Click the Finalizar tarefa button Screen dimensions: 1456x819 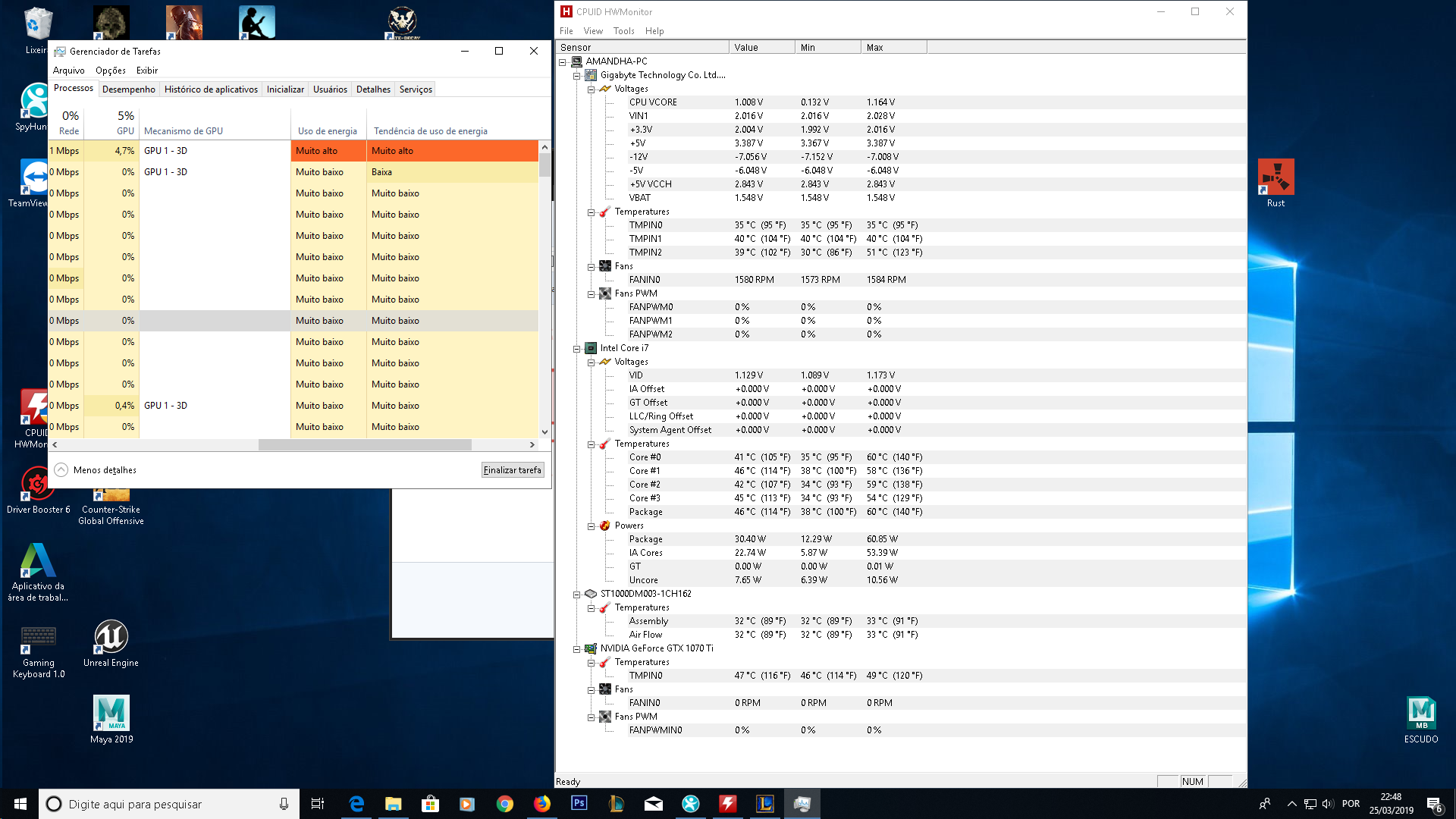[x=513, y=470]
